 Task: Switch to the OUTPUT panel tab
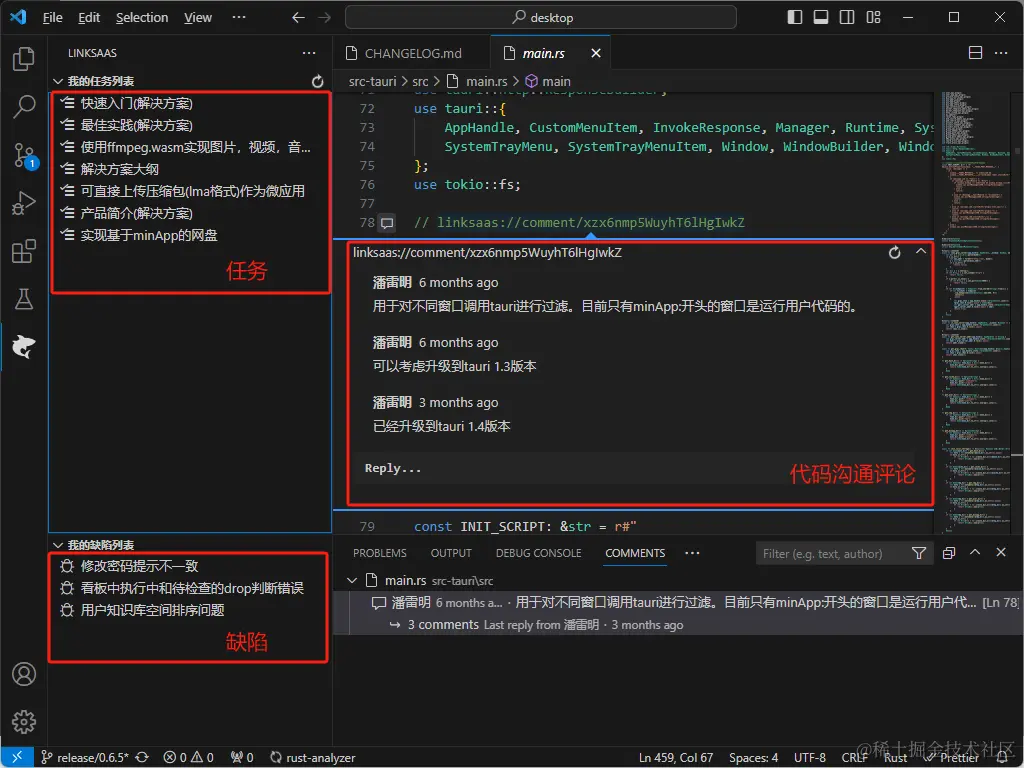[451, 553]
